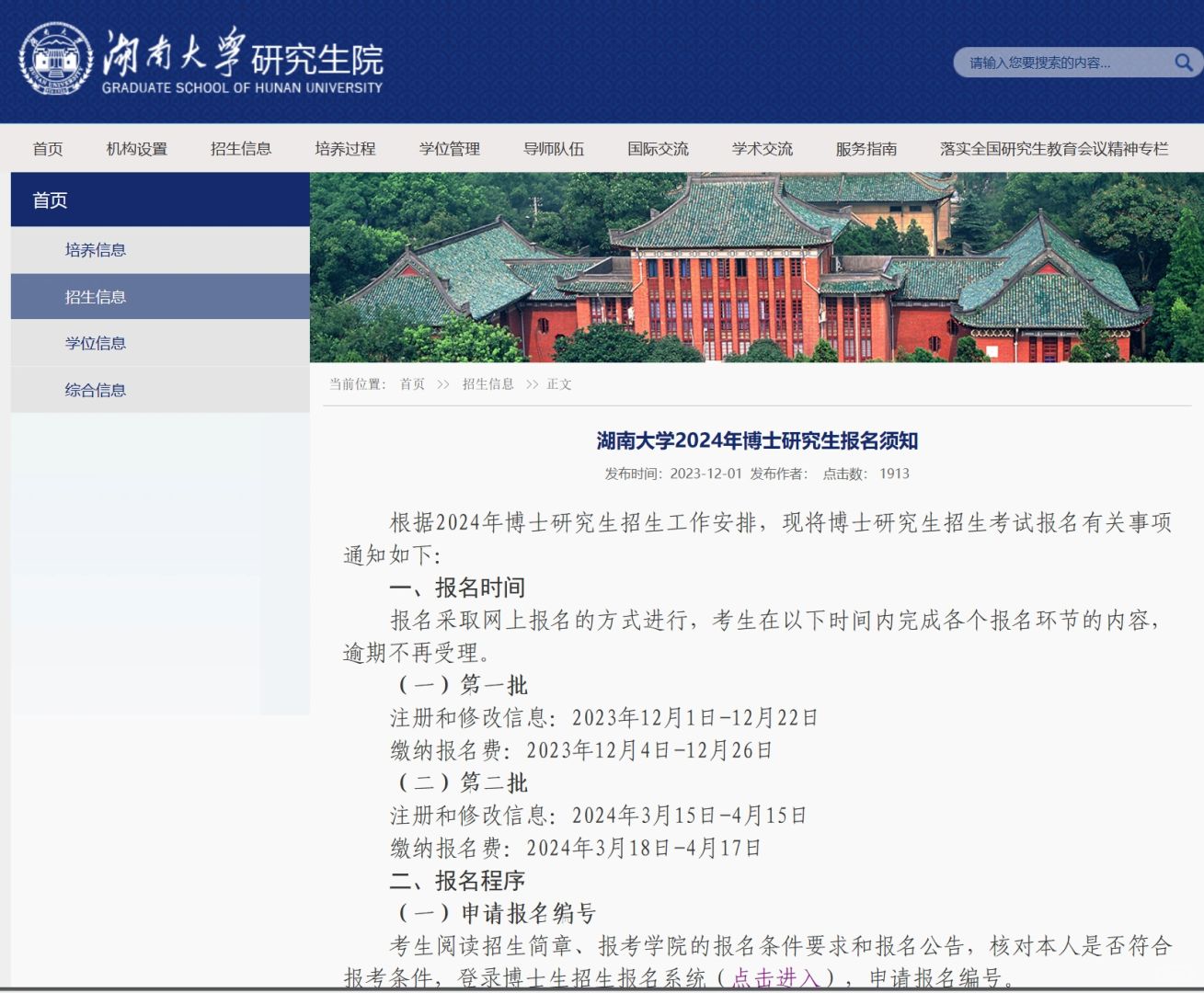Click the article title 湖南大学2024年博士研究生报名须知
Screen dimensions: 1204x993
click(757, 440)
